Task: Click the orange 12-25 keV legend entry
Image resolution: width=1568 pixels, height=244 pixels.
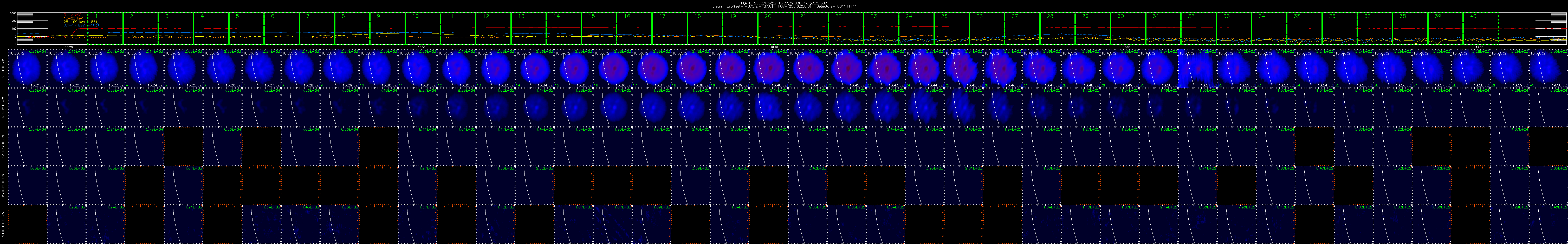Action: [74, 18]
